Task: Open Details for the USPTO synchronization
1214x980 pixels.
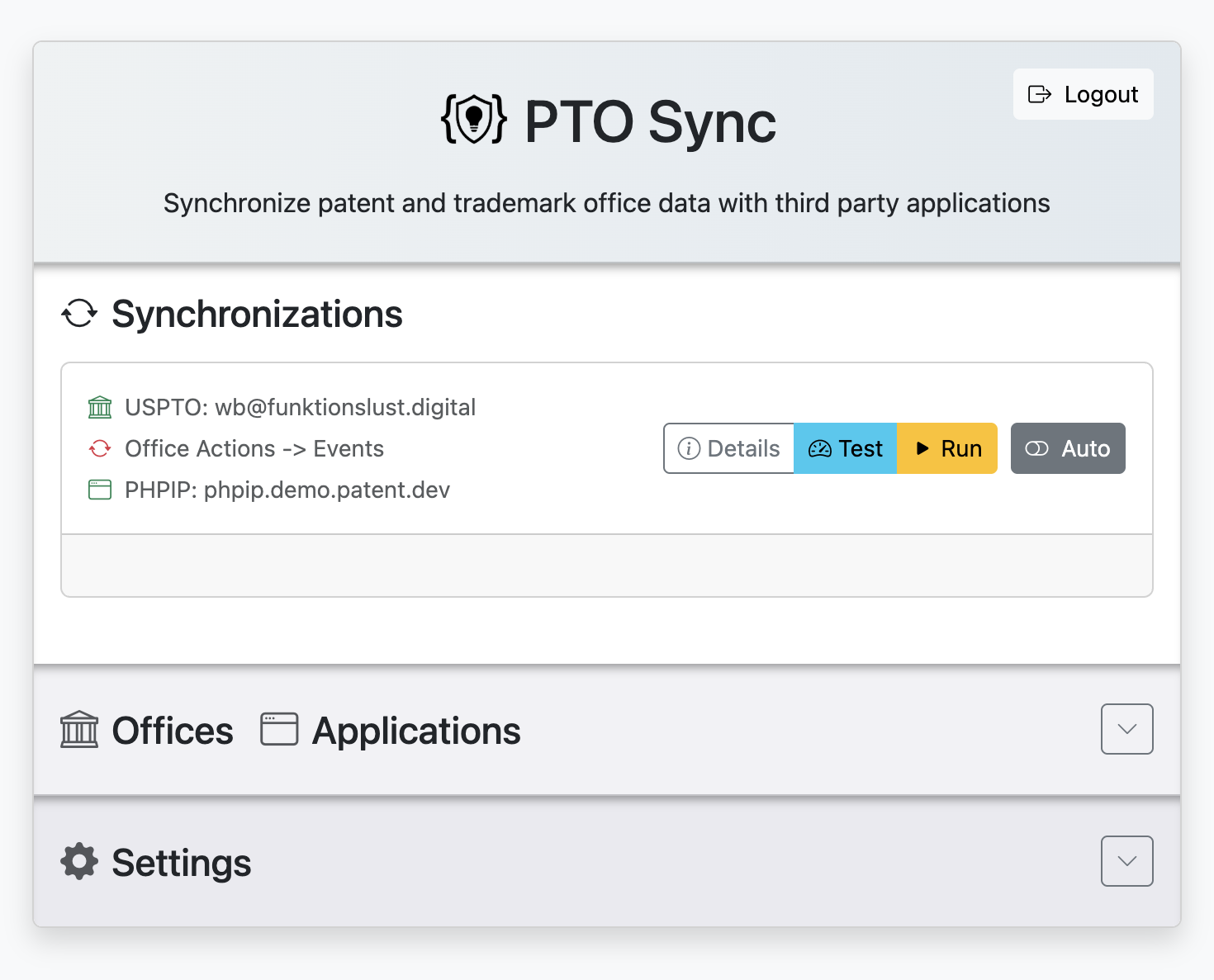Action: (x=728, y=448)
